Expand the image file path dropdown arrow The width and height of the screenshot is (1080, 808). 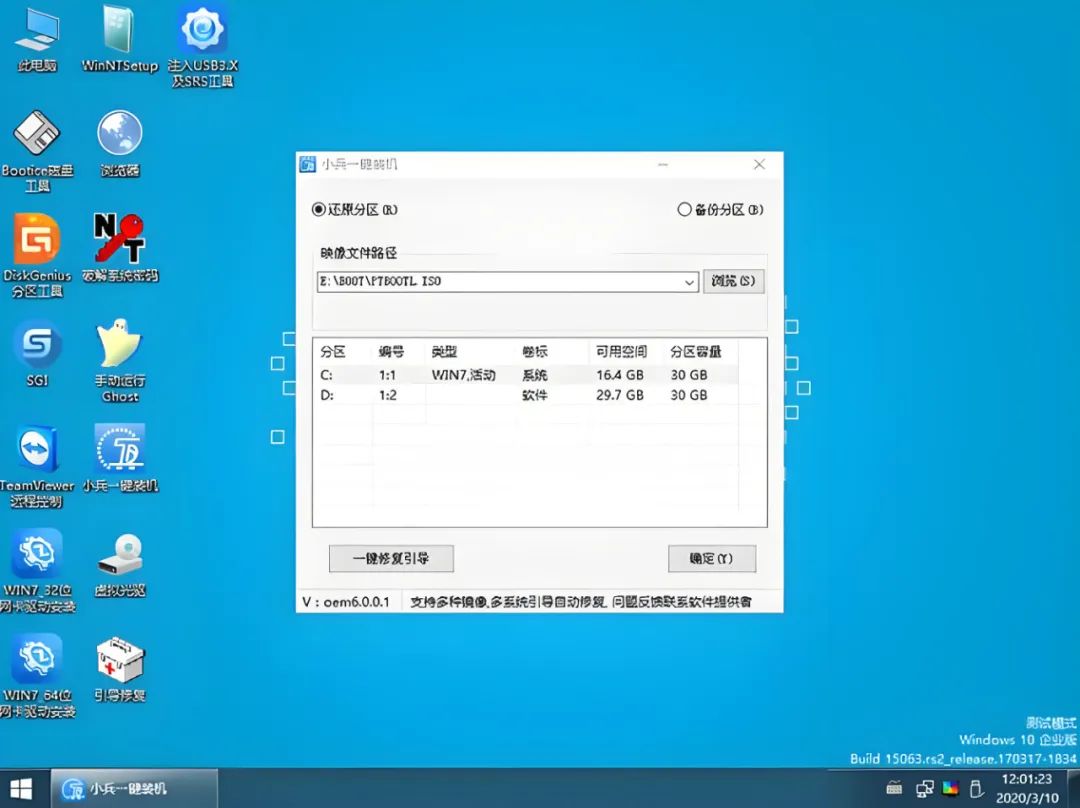pos(689,282)
